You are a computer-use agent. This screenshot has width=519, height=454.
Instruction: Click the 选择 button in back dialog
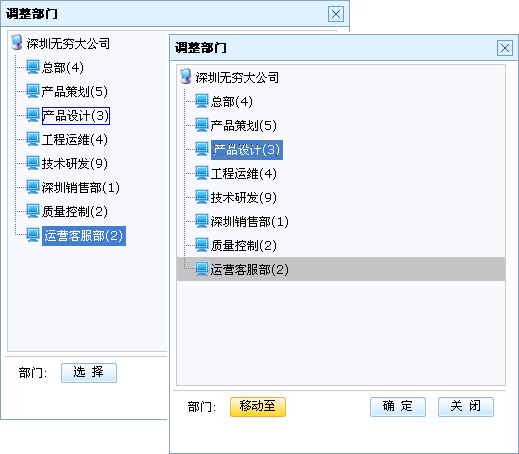pos(89,373)
